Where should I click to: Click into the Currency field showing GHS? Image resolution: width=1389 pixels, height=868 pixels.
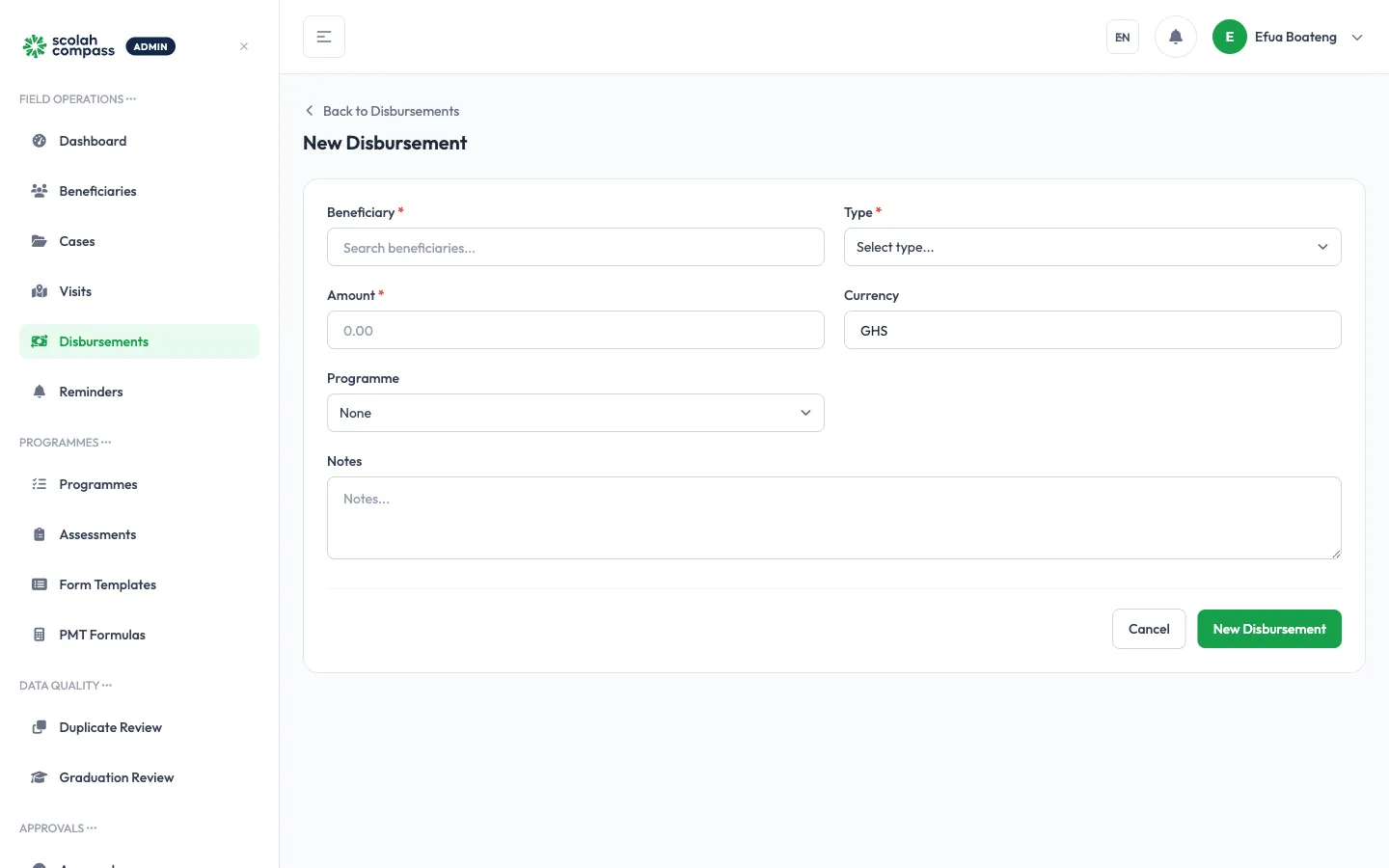[x=1092, y=330]
